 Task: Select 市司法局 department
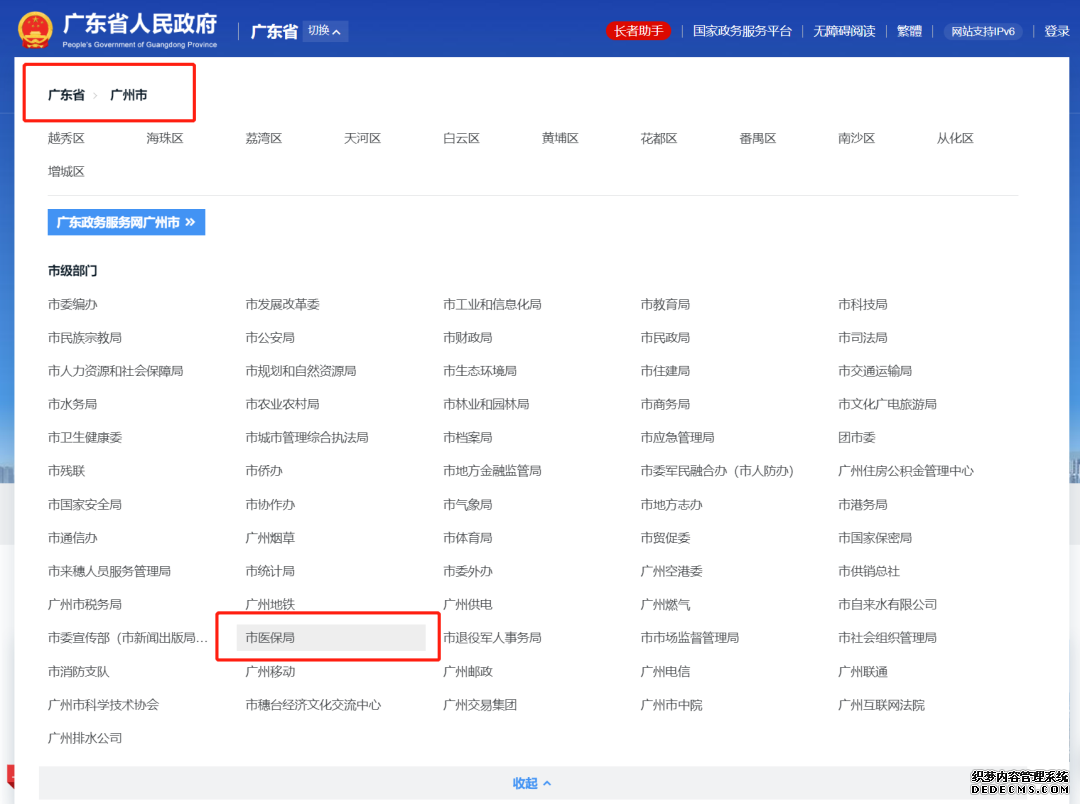click(x=862, y=338)
